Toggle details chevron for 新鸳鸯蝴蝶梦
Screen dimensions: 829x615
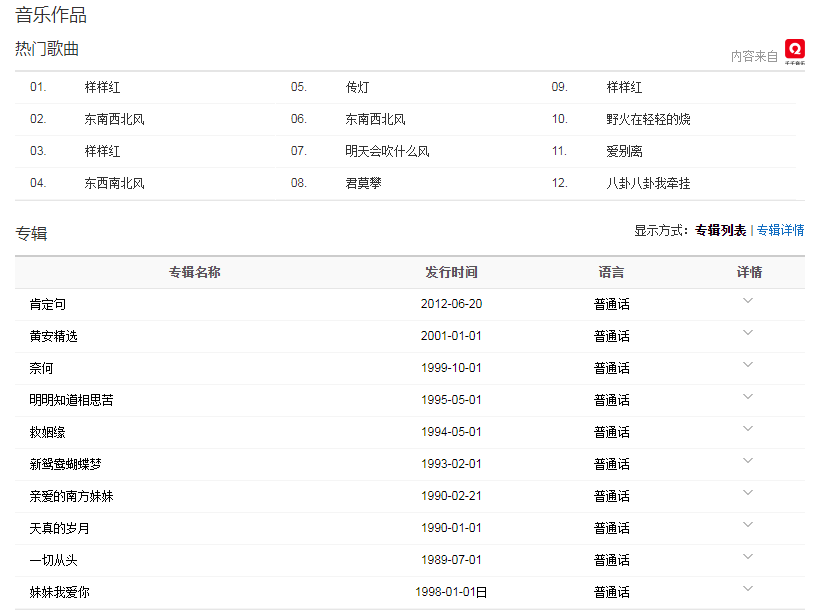[748, 461]
